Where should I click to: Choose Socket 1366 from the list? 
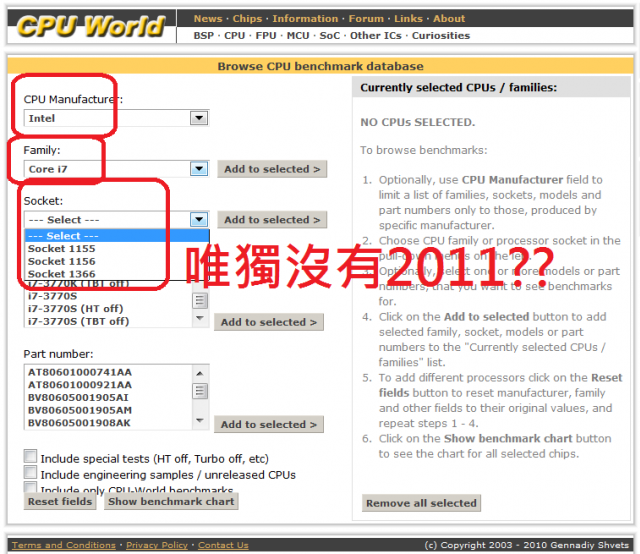point(117,274)
